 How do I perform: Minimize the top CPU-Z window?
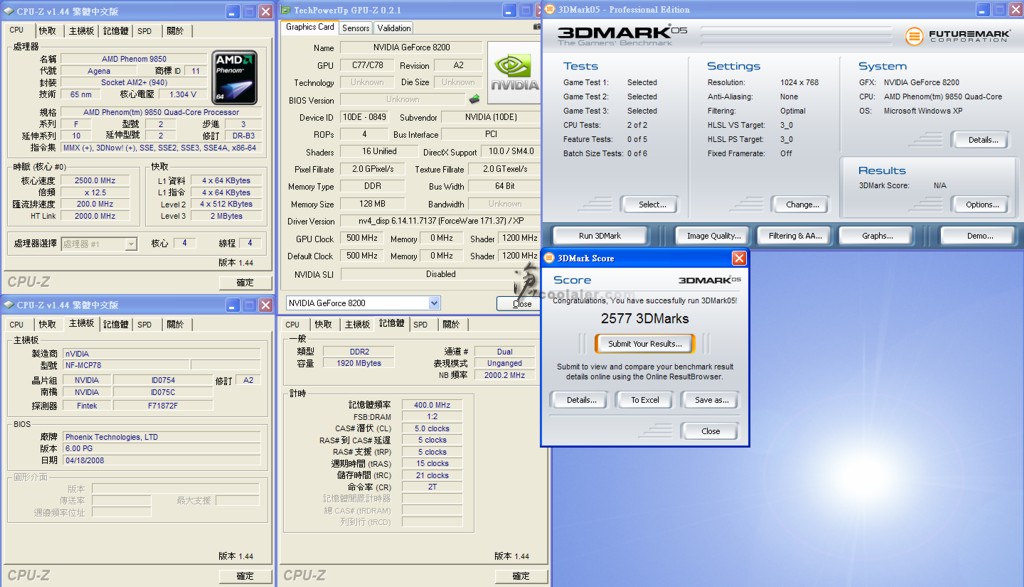232,12
